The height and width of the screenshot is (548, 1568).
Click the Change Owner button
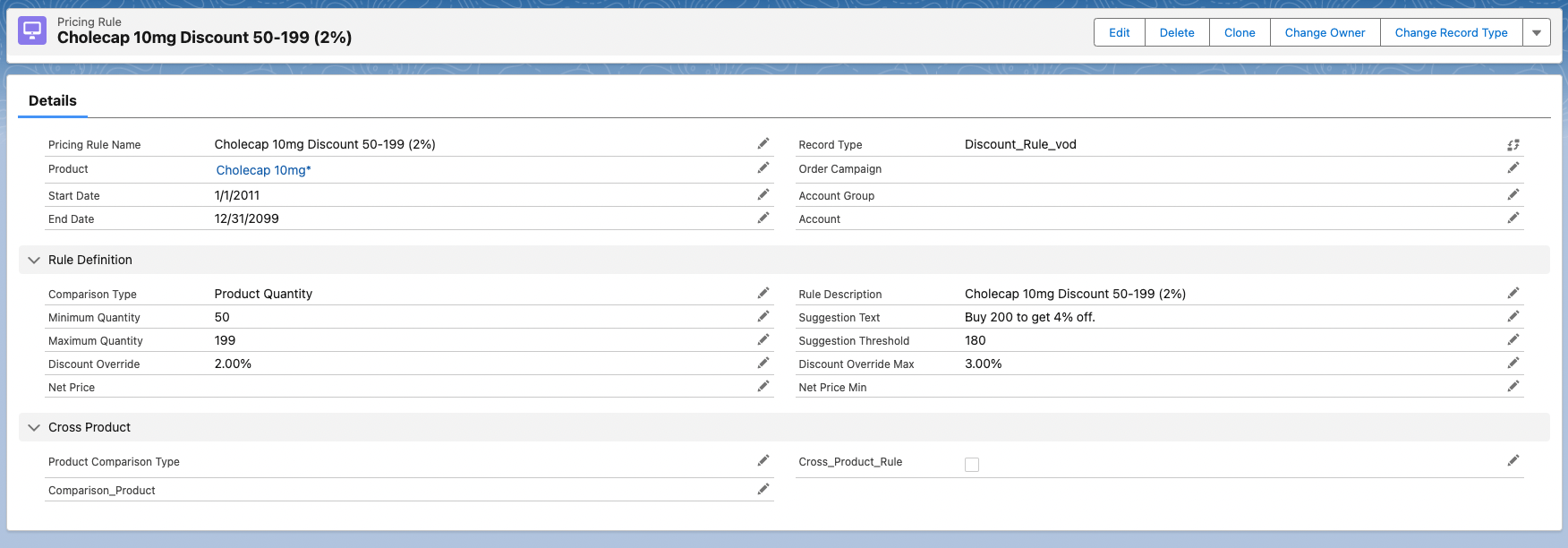[1325, 33]
